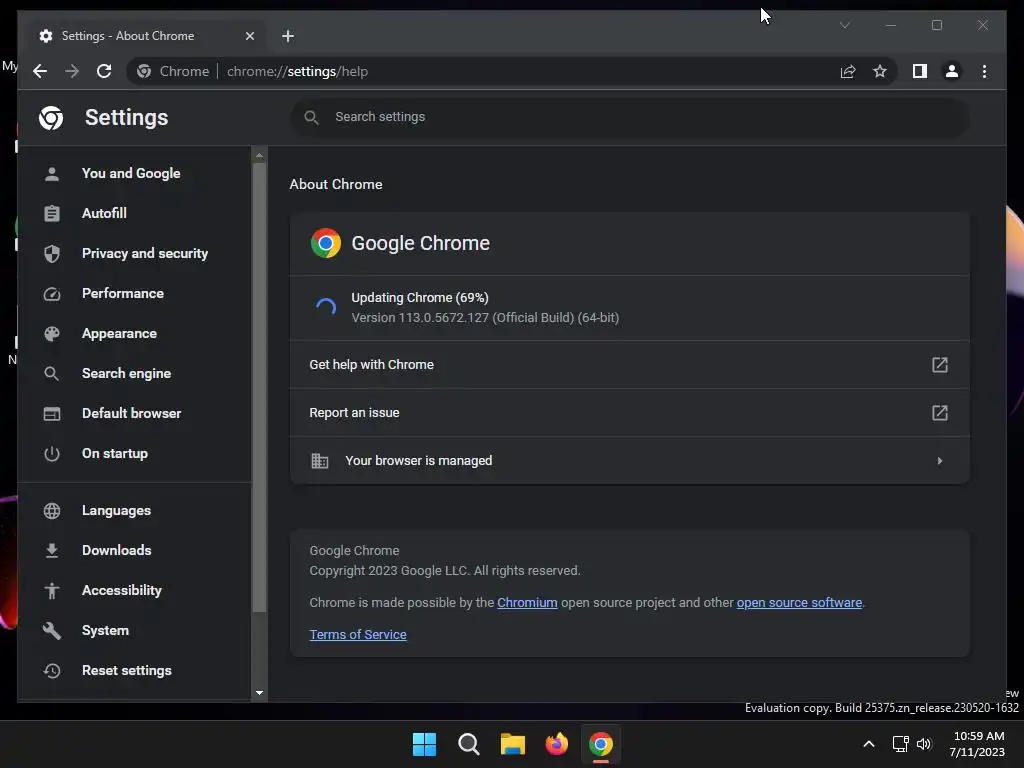
Task: Close the Settings - About Chrome tab
Action: click(x=249, y=36)
